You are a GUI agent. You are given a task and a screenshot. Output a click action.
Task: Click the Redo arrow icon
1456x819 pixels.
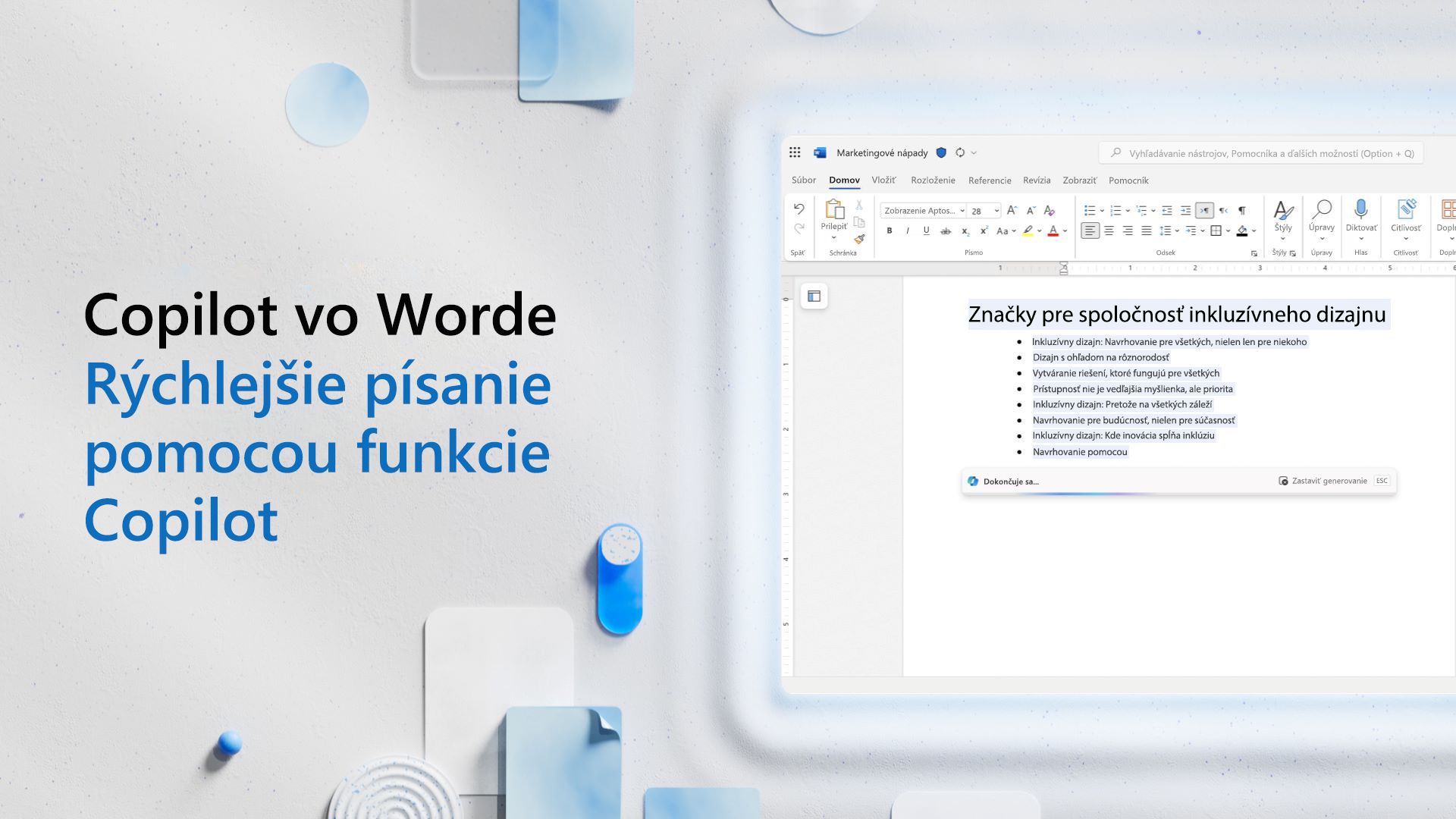point(799,228)
